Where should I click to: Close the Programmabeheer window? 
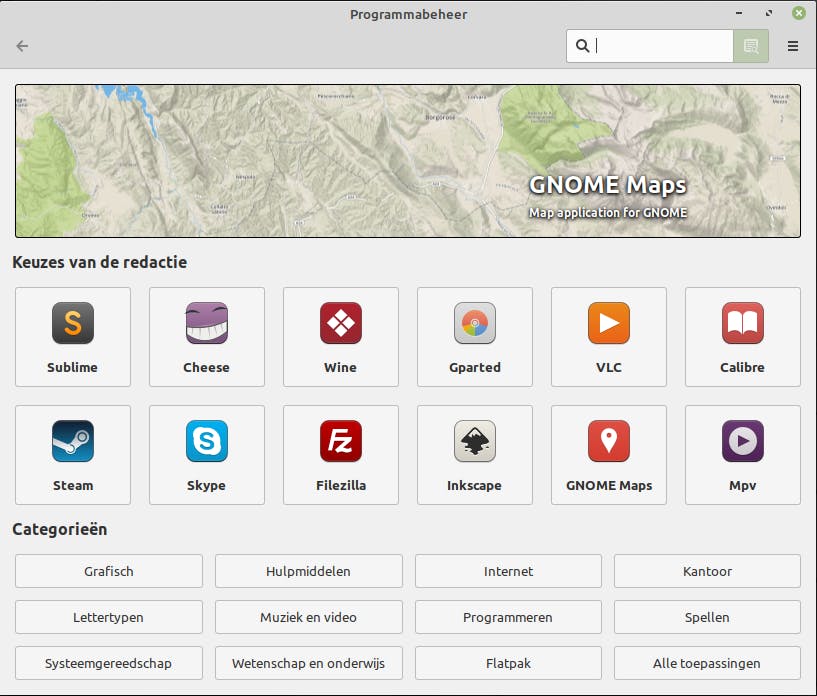(x=799, y=13)
